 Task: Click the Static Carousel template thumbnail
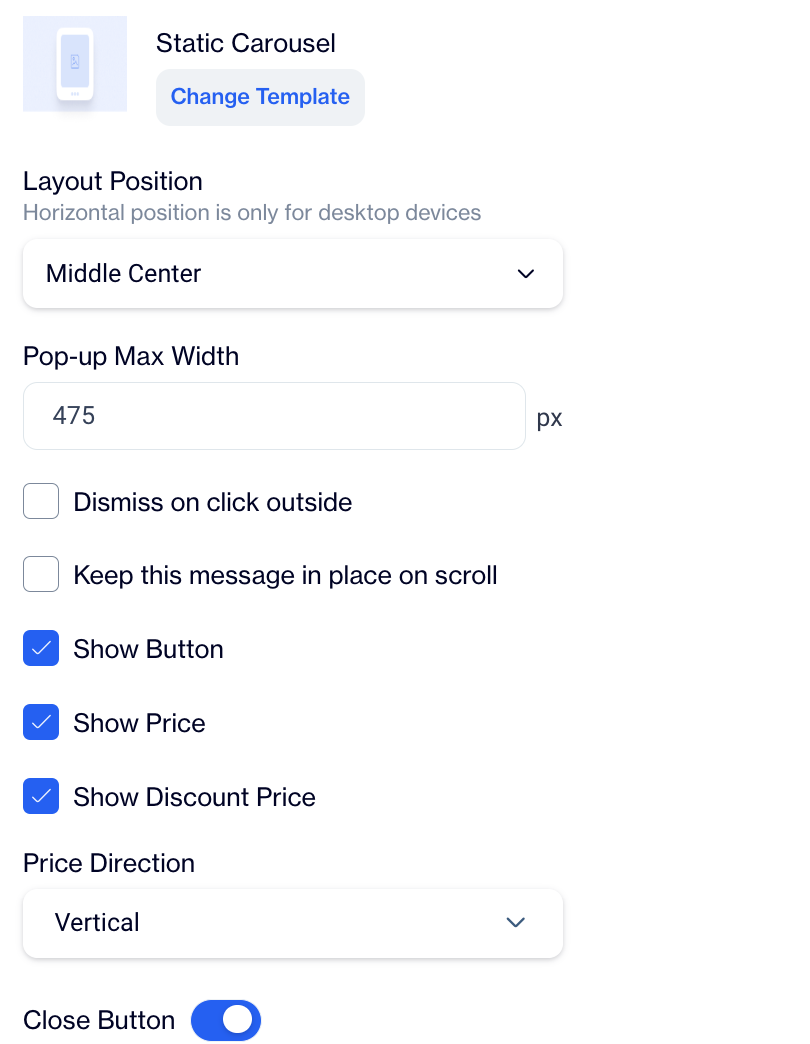point(75,64)
